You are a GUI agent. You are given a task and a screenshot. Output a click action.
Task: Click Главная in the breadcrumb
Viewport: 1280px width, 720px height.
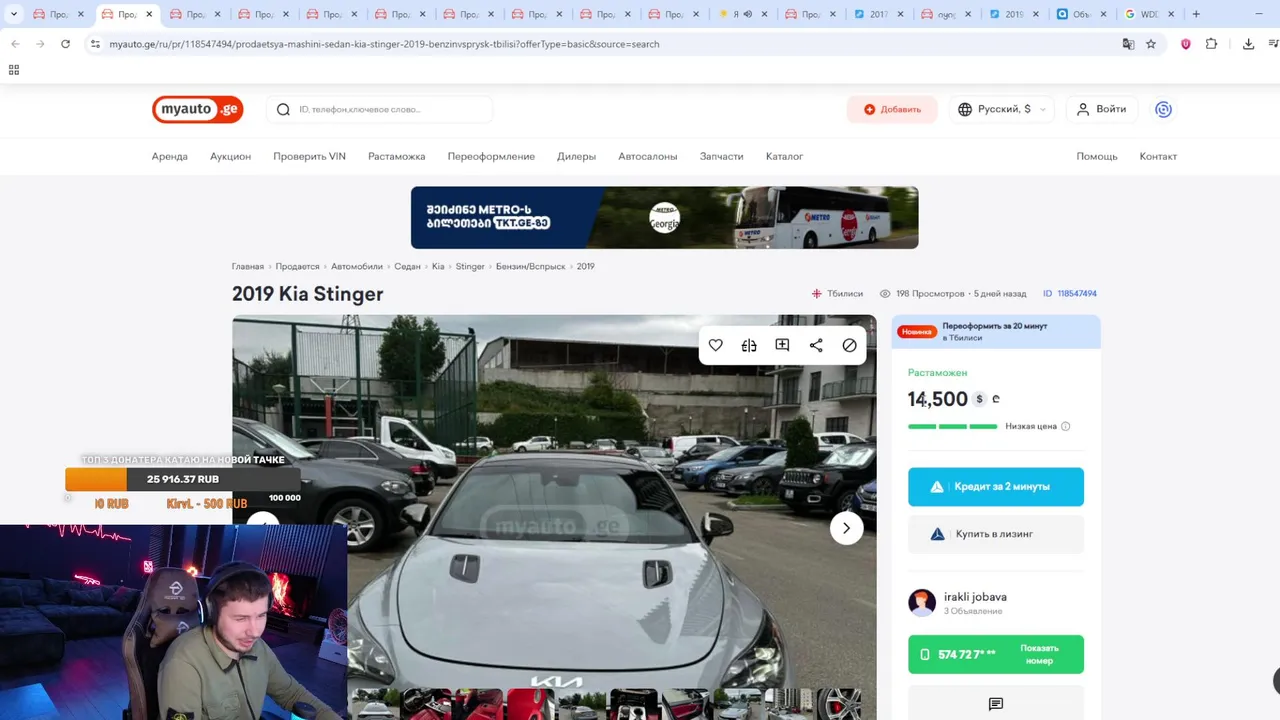[x=248, y=267]
